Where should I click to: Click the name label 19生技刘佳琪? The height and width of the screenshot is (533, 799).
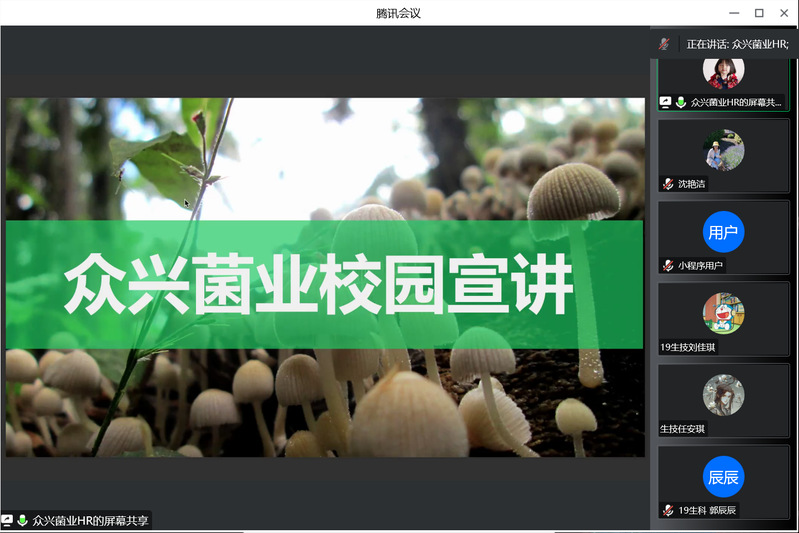click(x=688, y=348)
